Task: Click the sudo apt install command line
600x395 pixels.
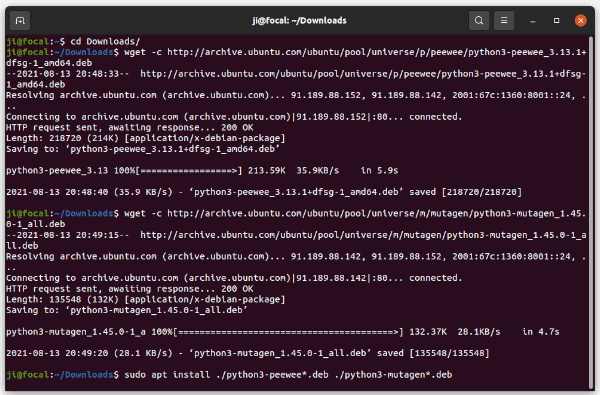Action: (288, 375)
